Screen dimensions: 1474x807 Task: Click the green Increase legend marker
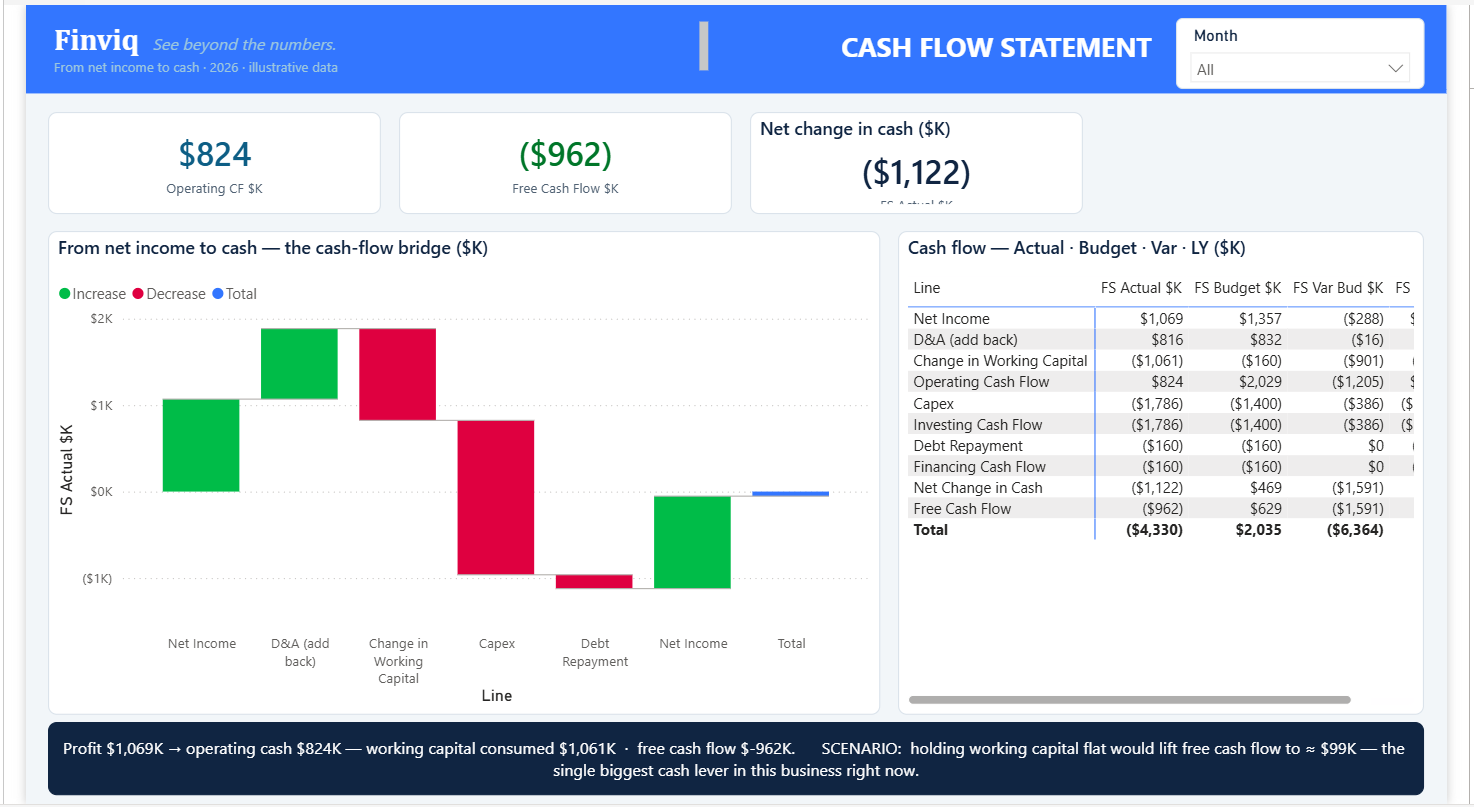point(65,294)
